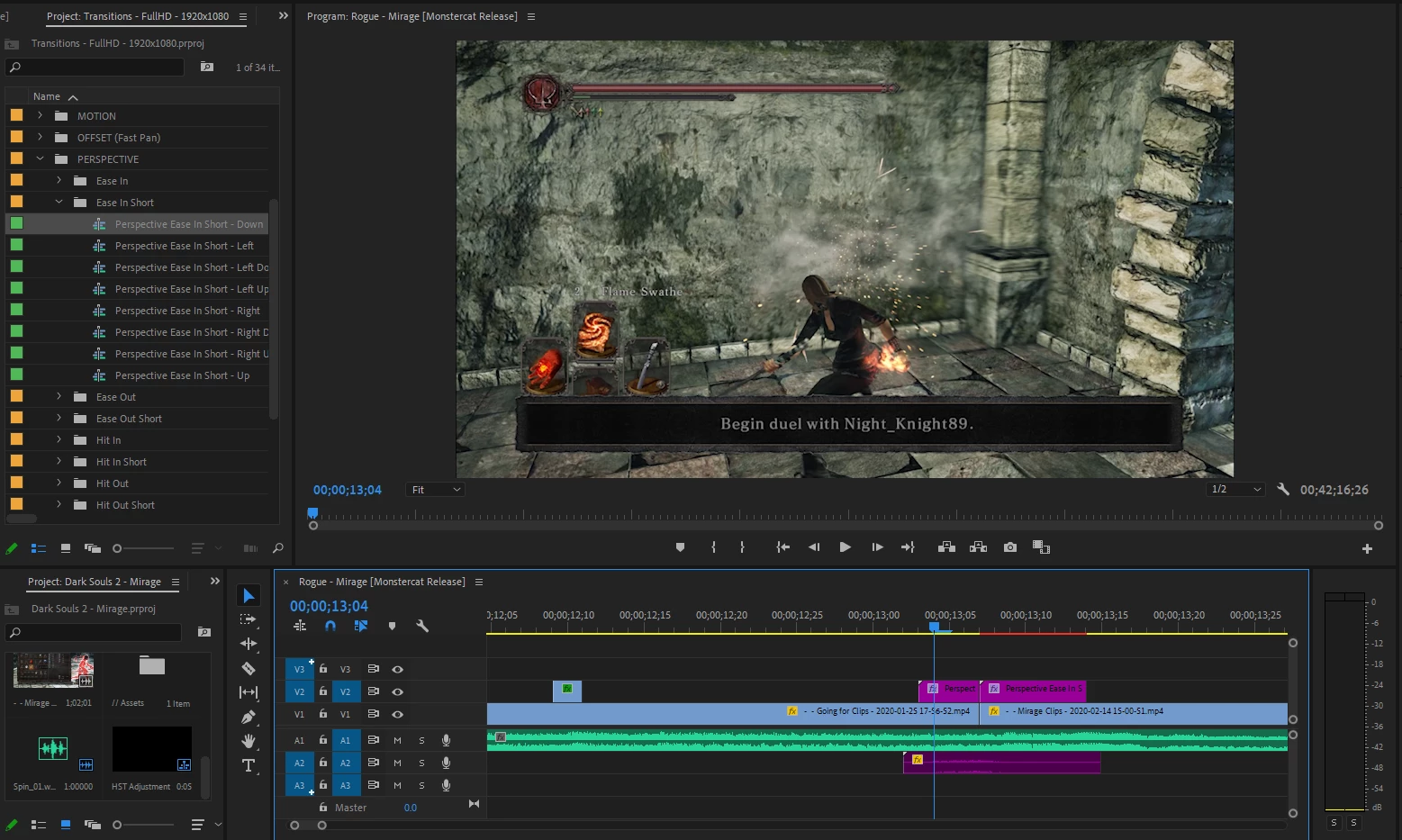The image size is (1402, 840).
Task: Solo the A2 audio track
Action: point(421,763)
